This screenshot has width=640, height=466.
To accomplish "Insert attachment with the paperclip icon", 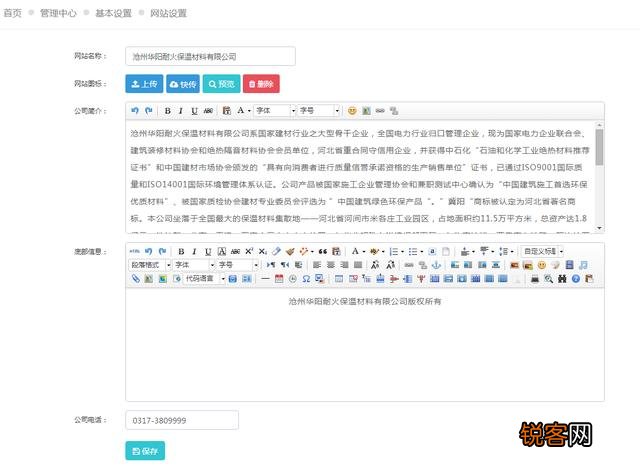I will point(136,279).
